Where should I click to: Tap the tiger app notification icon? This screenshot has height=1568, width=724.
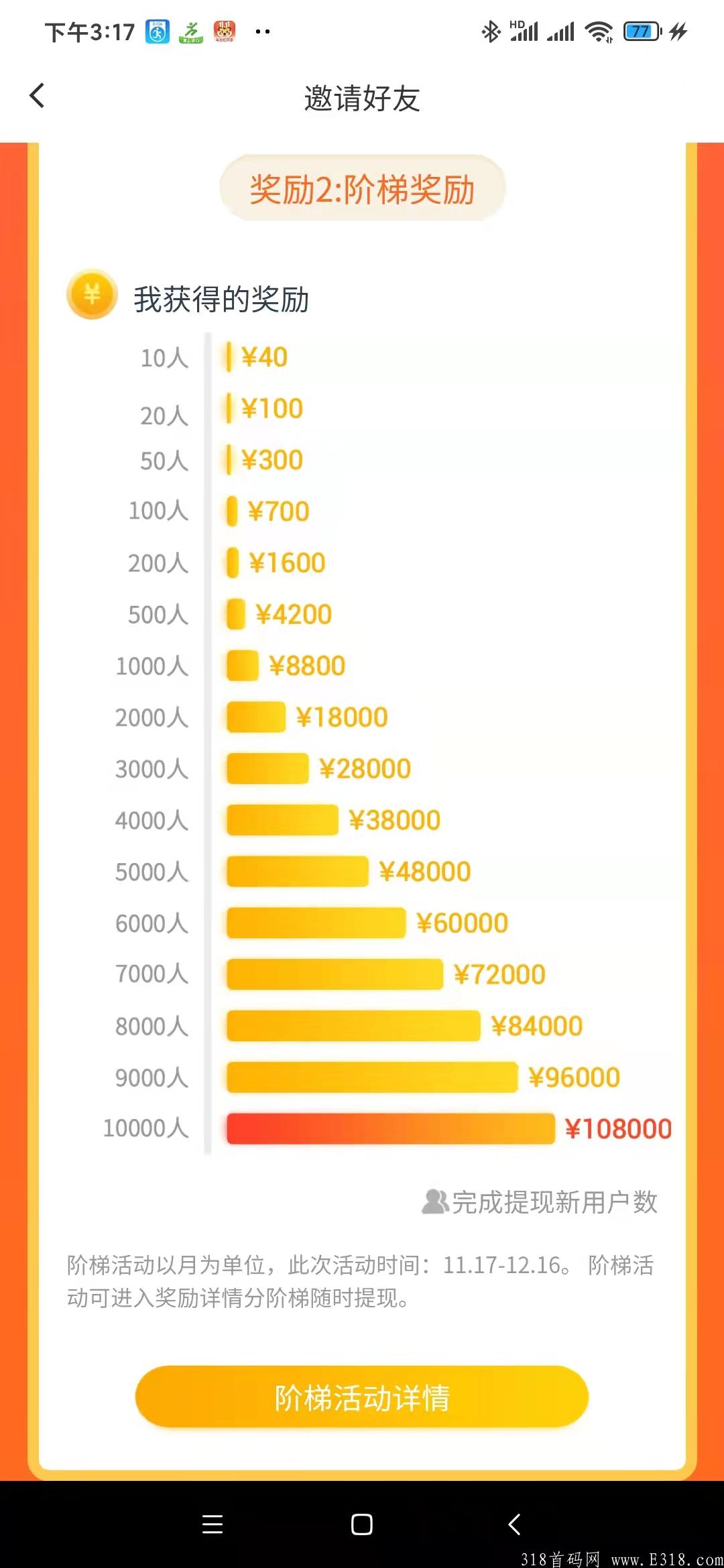[225, 31]
